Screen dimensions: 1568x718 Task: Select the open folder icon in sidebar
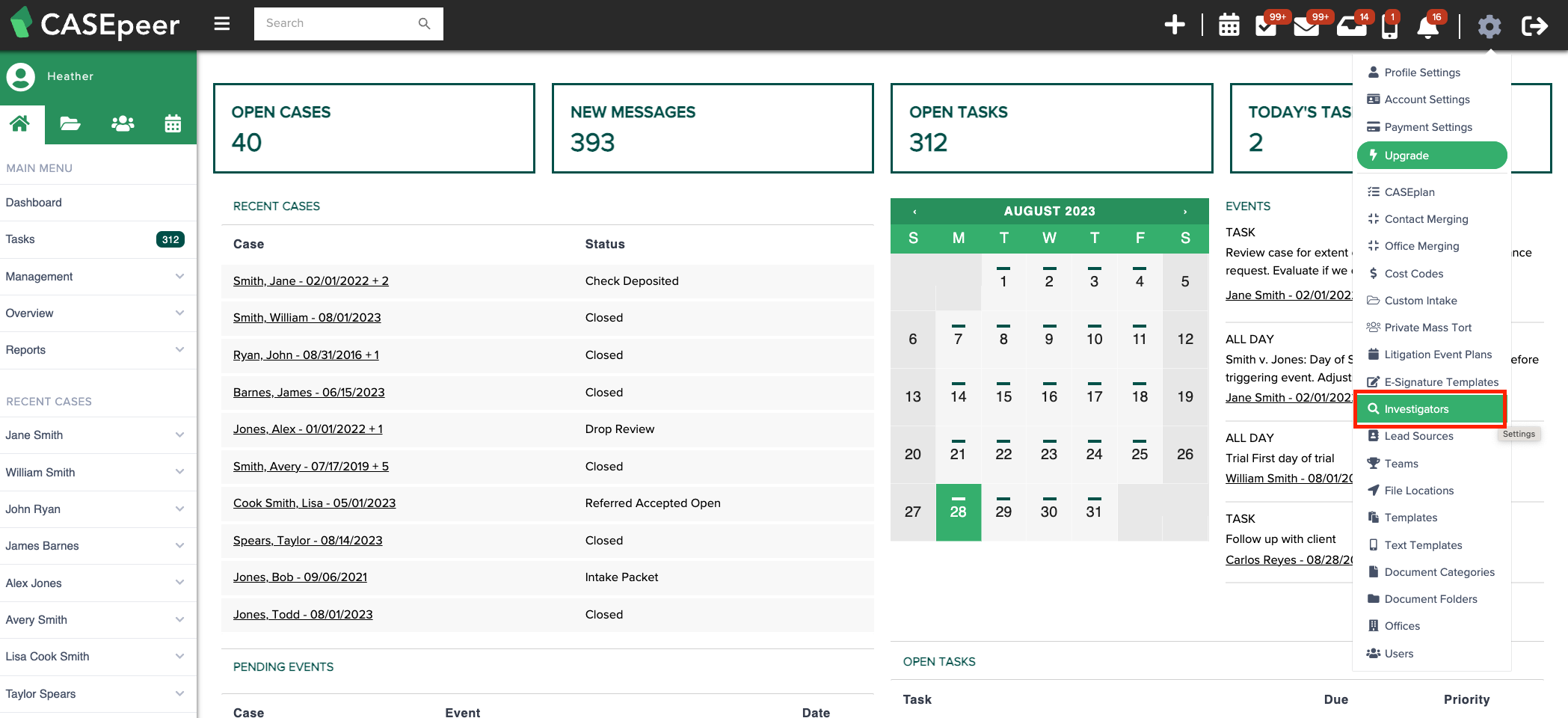(x=70, y=123)
